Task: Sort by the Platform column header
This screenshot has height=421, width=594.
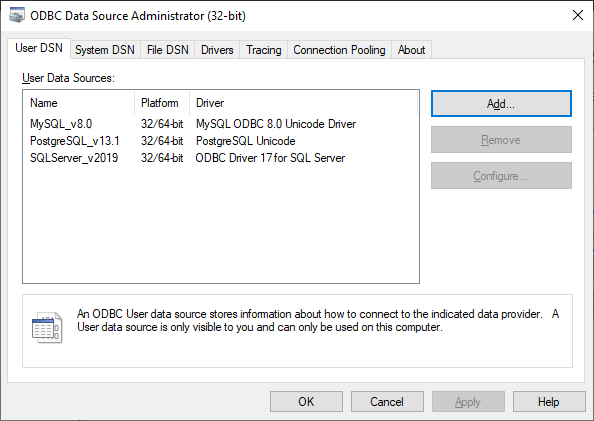Action: tap(162, 103)
